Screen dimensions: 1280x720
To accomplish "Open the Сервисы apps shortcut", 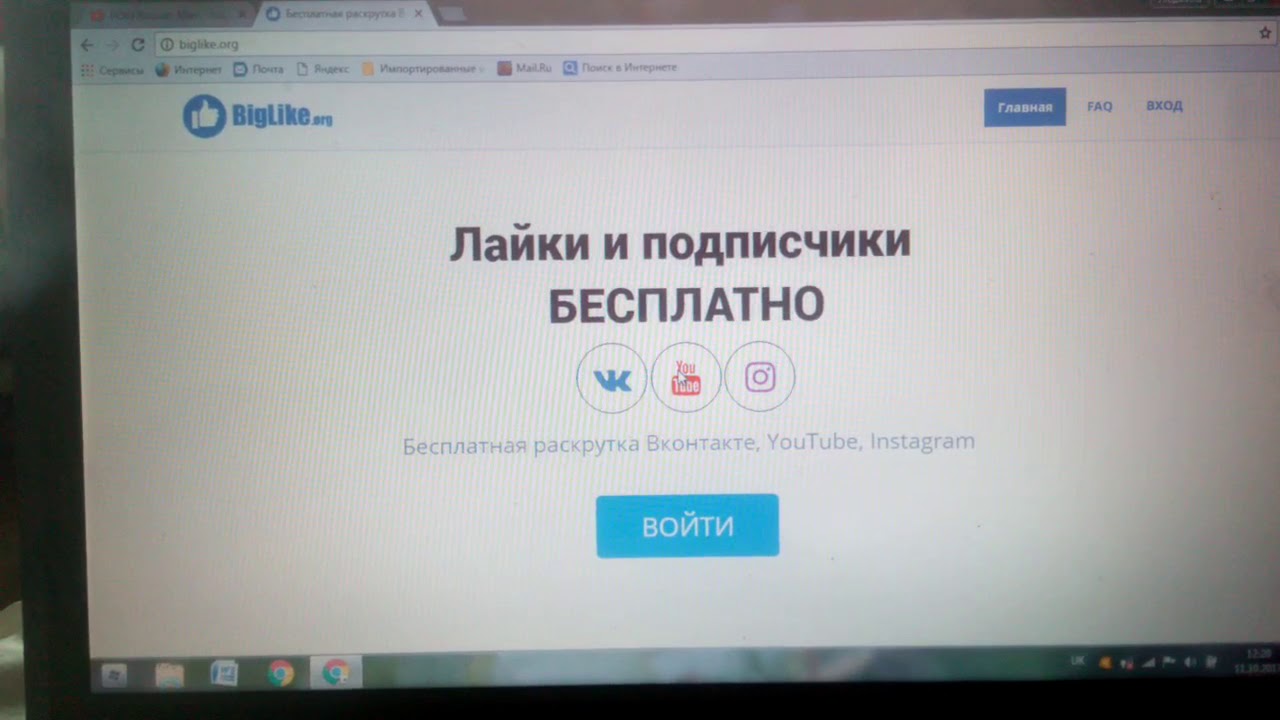I will click(112, 70).
